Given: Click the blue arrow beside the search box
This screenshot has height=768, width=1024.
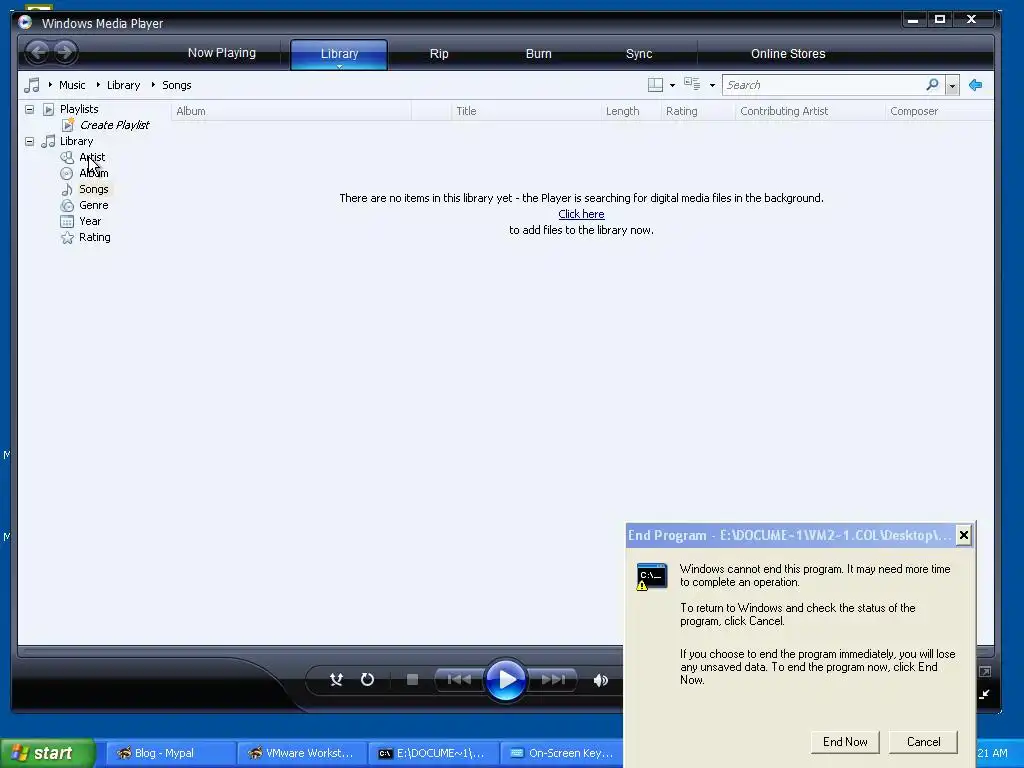Looking at the screenshot, I should pos(976,85).
